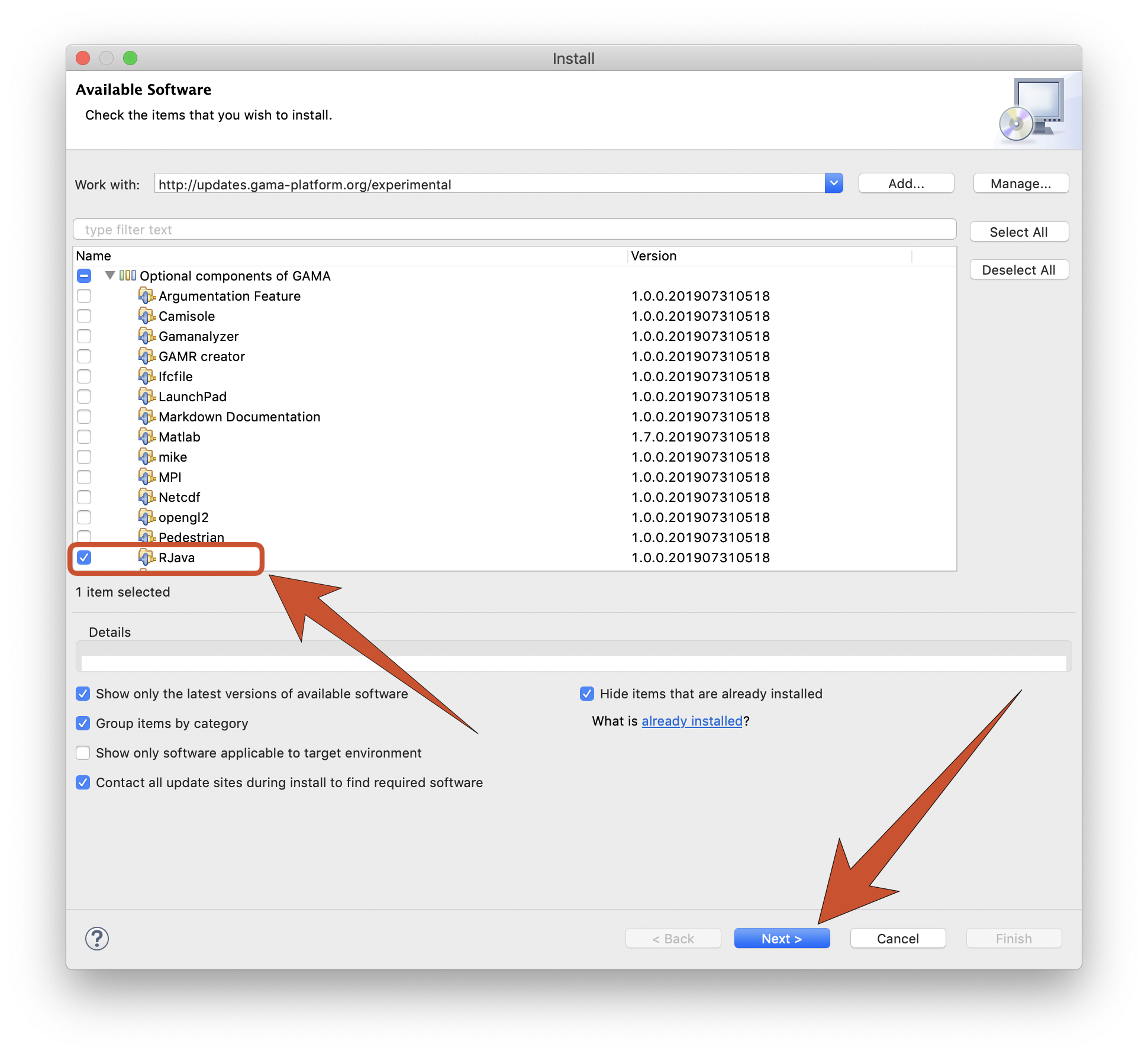Click the Details text area
Image resolution: width=1148 pixels, height=1057 pixels.
point(573,663)
